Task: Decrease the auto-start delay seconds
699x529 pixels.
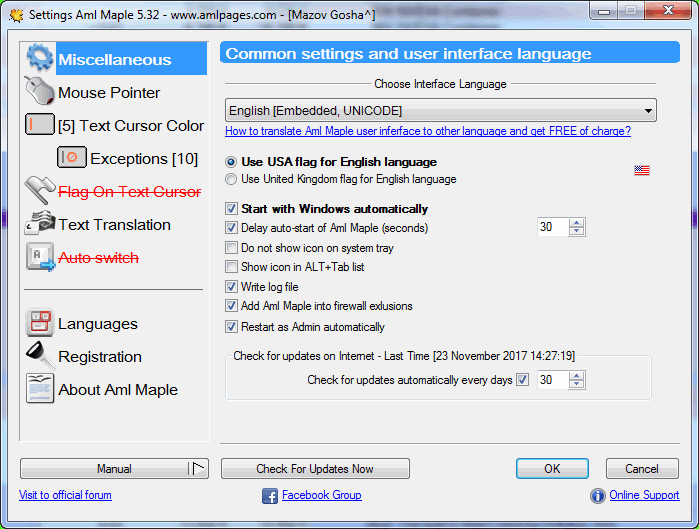Action: pos(576,231)
